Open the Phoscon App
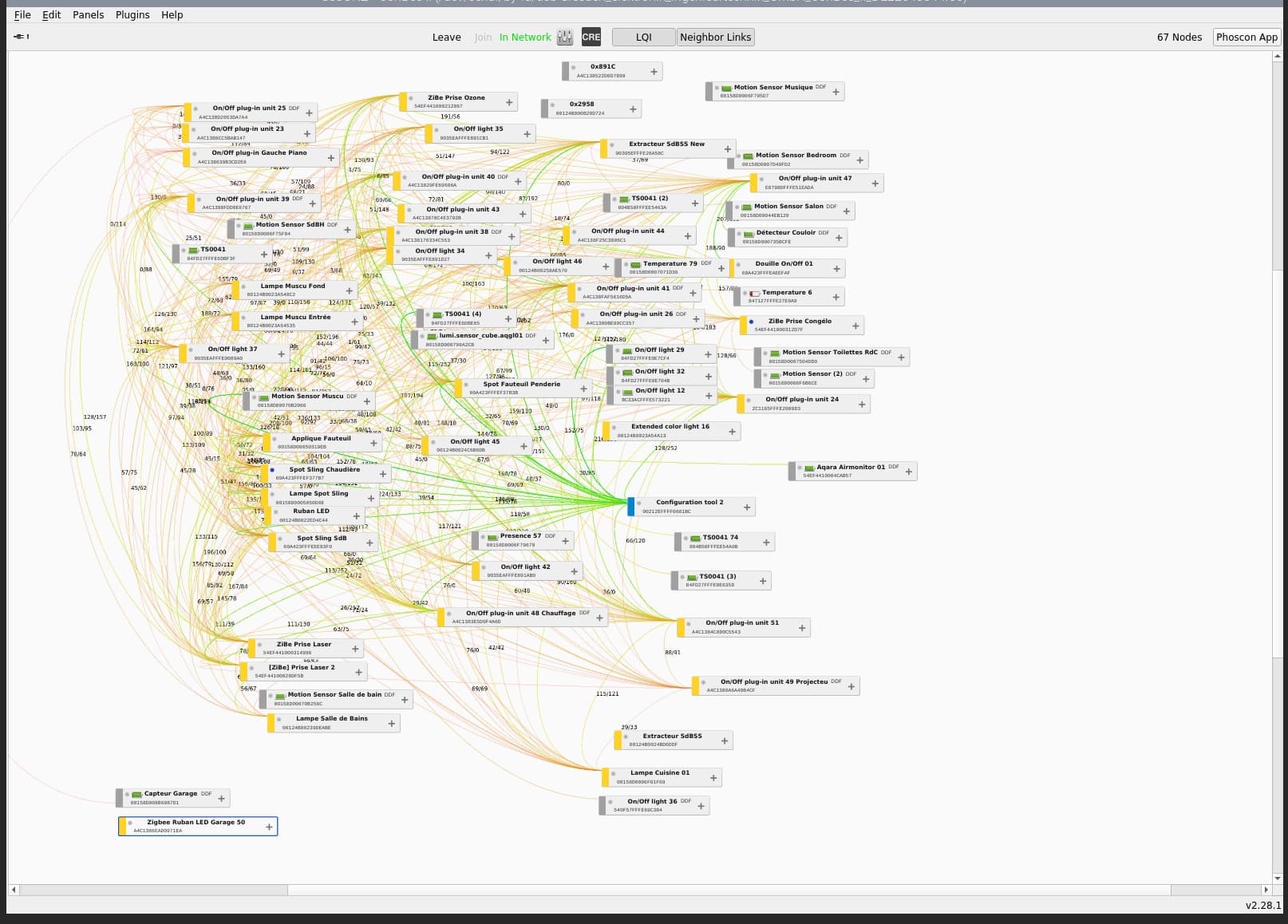Viewport: 1288px width, 924px height. click(x=1247, y=37)
